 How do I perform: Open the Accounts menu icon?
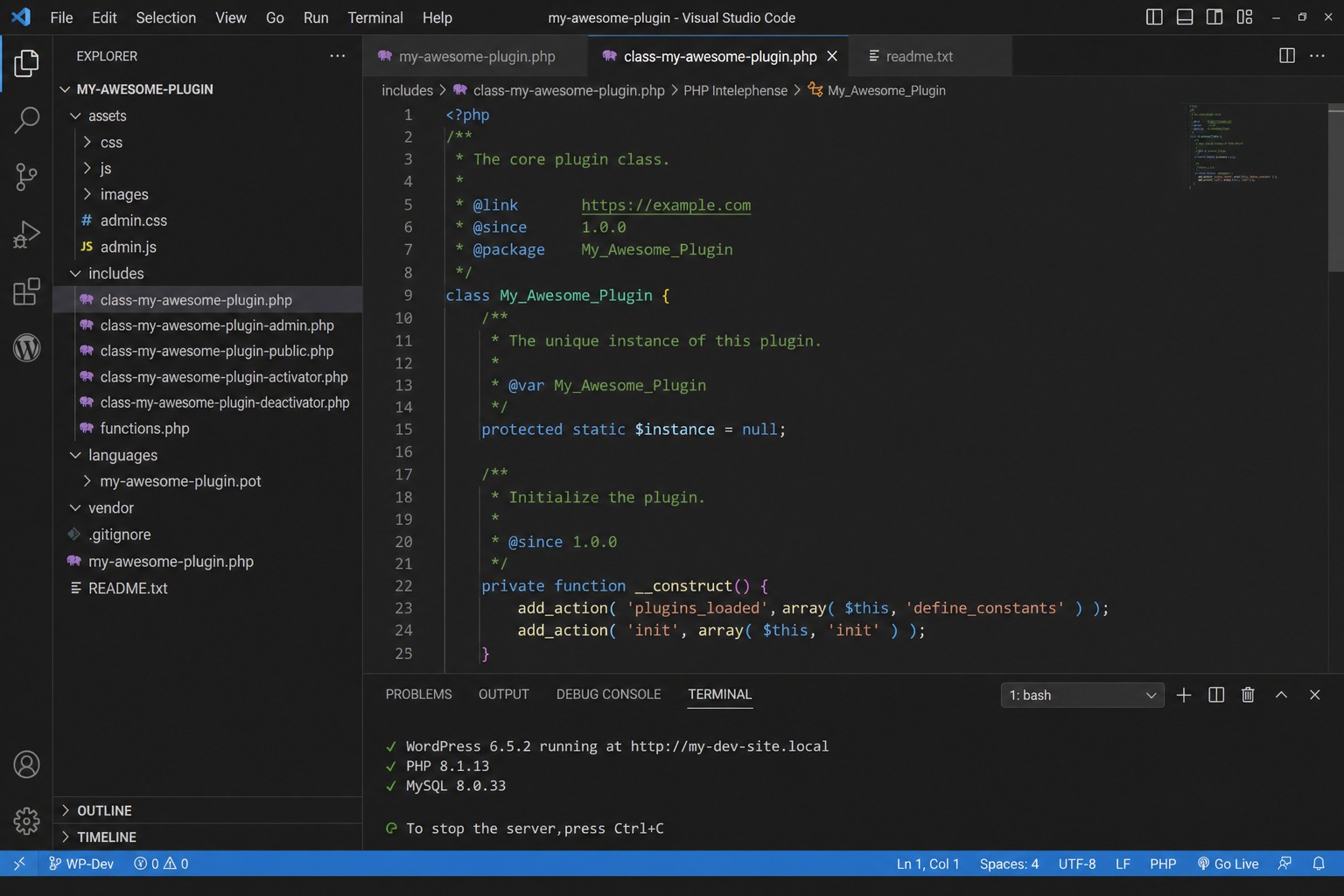(26, 765)
